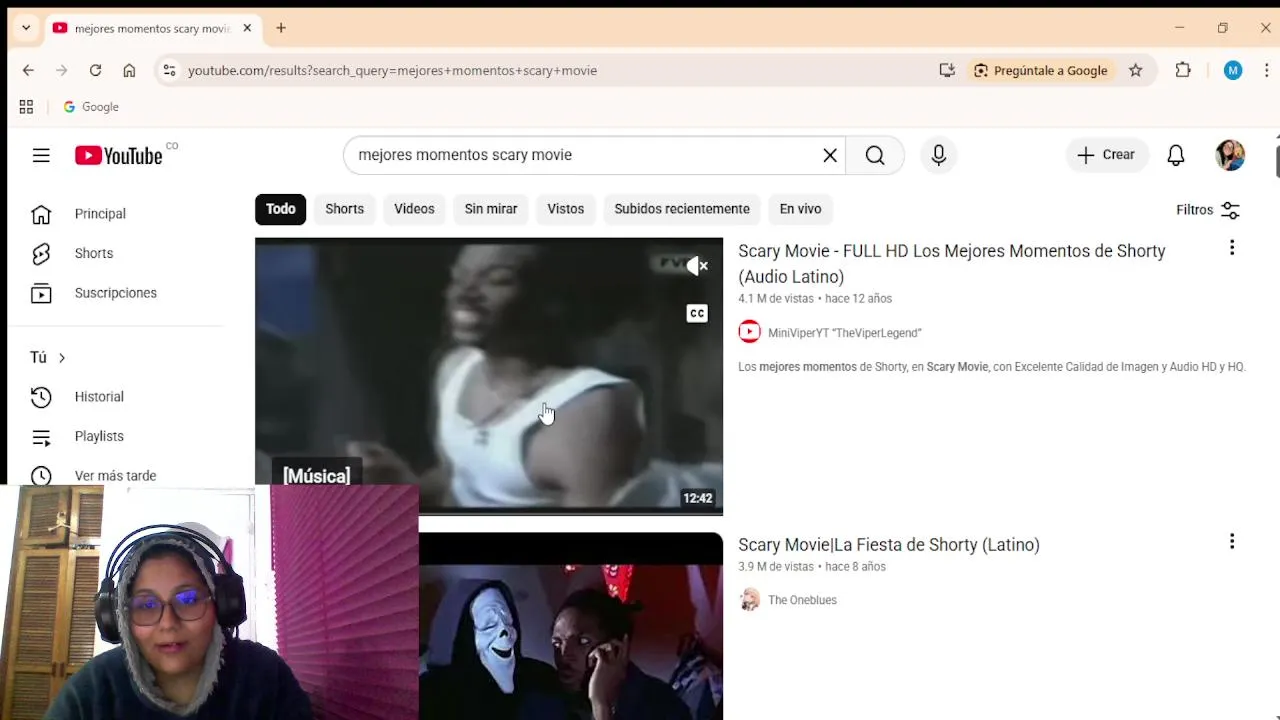The width and height of the screenshot is (1280, 720).
Task: Open the browser home page
Action: coord(129,70)
